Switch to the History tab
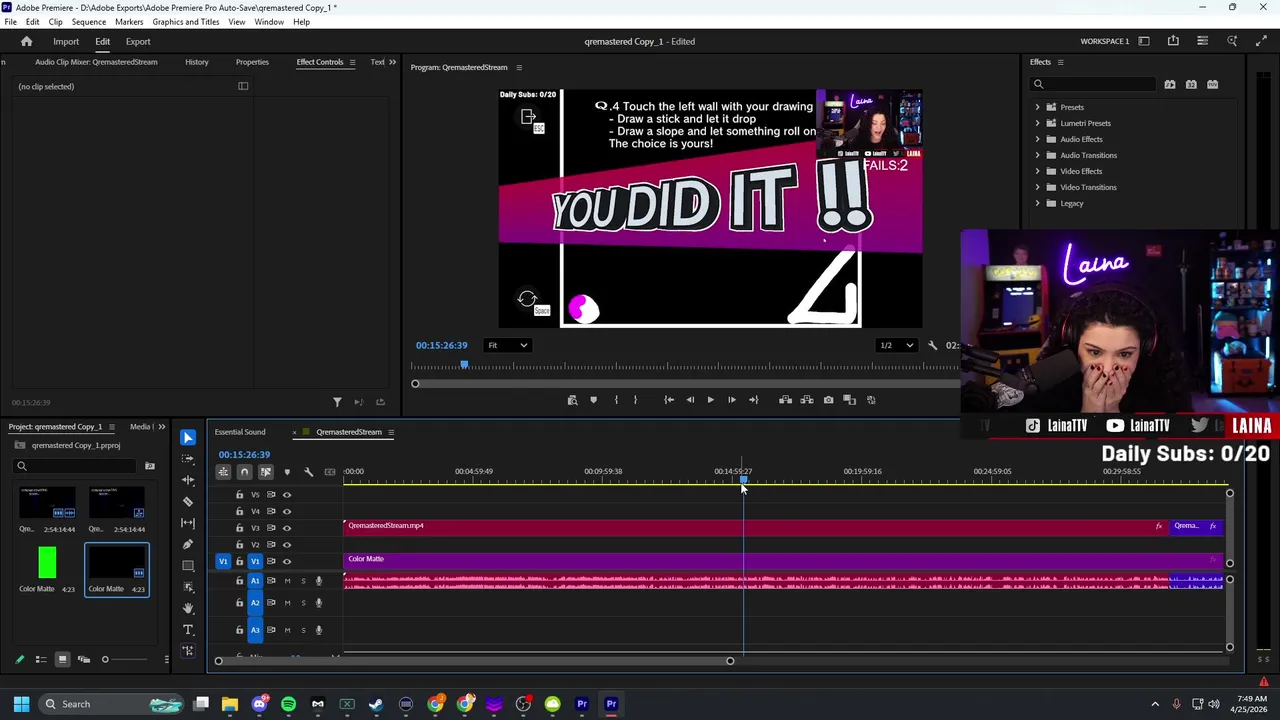Image resolution: width=1280 pixels, height=720 pixels. point(197,62)
